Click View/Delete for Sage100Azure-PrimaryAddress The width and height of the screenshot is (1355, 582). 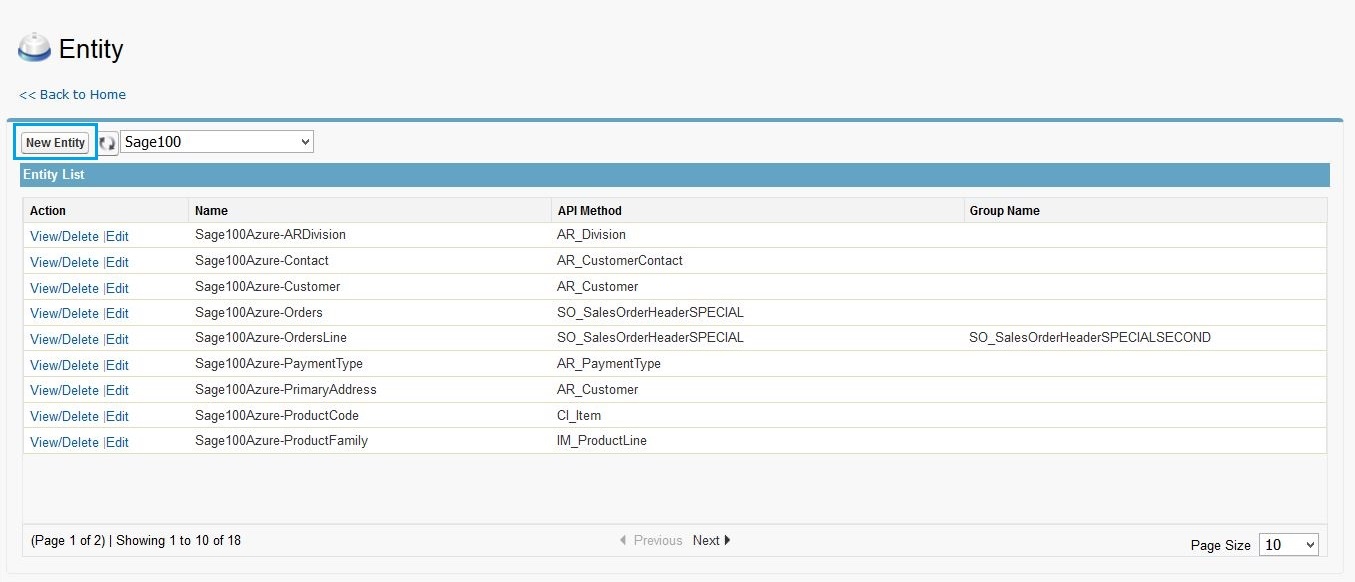click(x=65, y=390)
